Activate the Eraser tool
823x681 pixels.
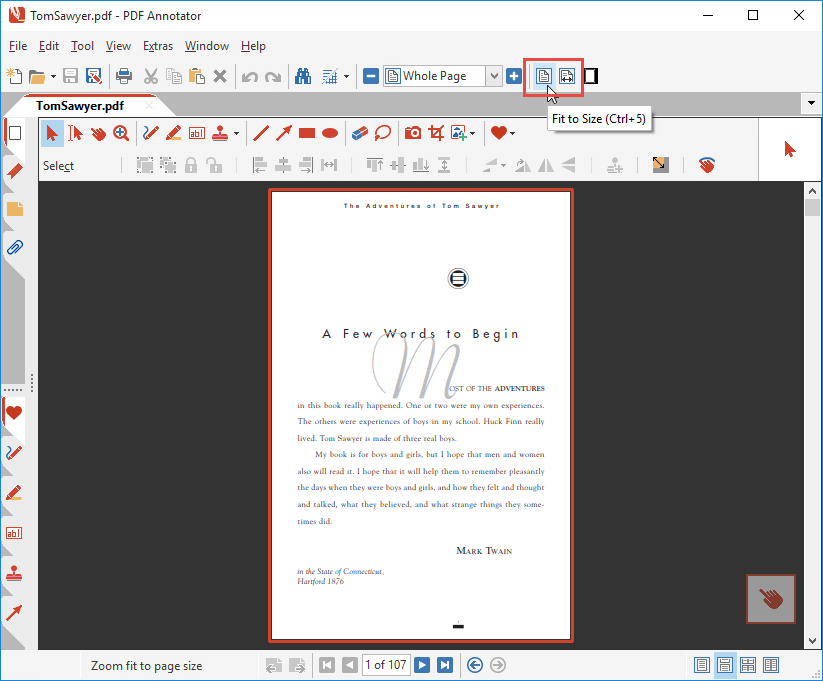click(x=360, y=133)
